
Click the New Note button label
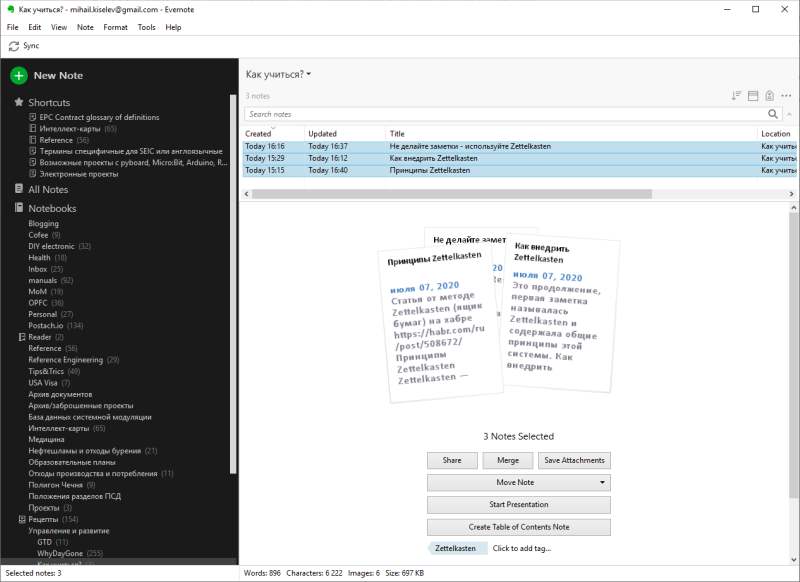[58, 75]
